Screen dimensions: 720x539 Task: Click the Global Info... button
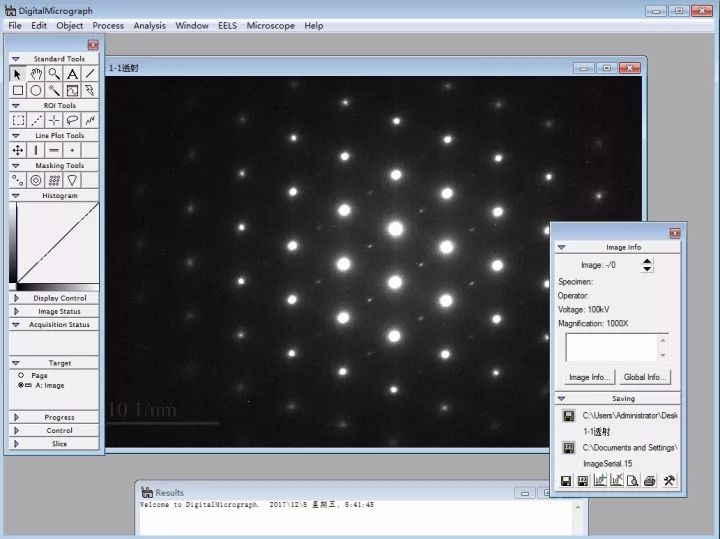(x=646, y=377)
